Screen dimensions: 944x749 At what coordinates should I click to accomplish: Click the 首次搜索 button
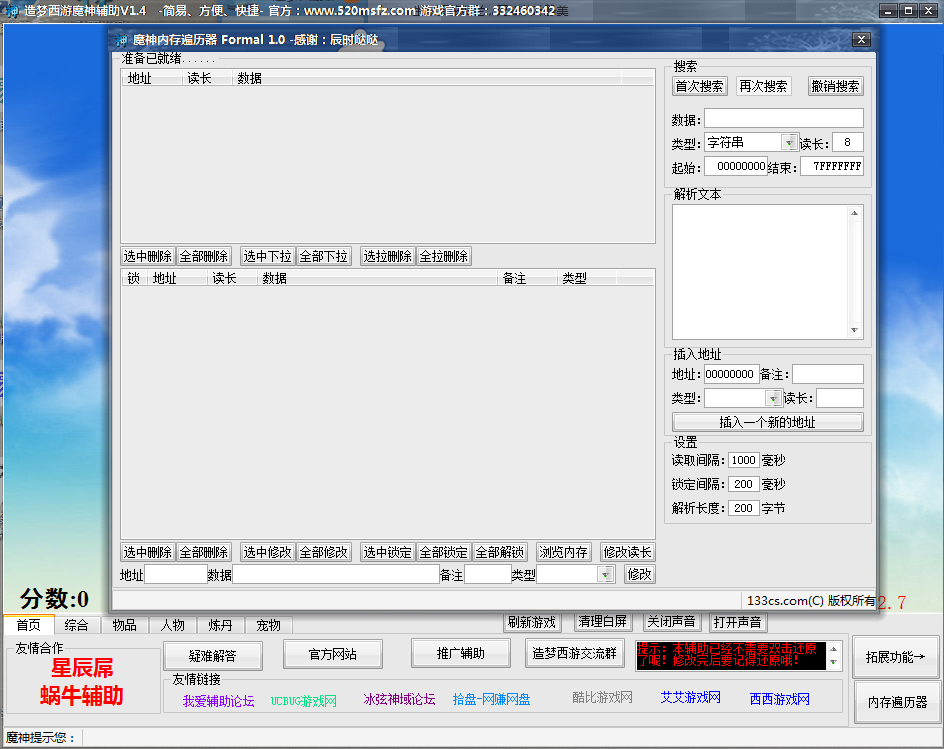(700, 87)
